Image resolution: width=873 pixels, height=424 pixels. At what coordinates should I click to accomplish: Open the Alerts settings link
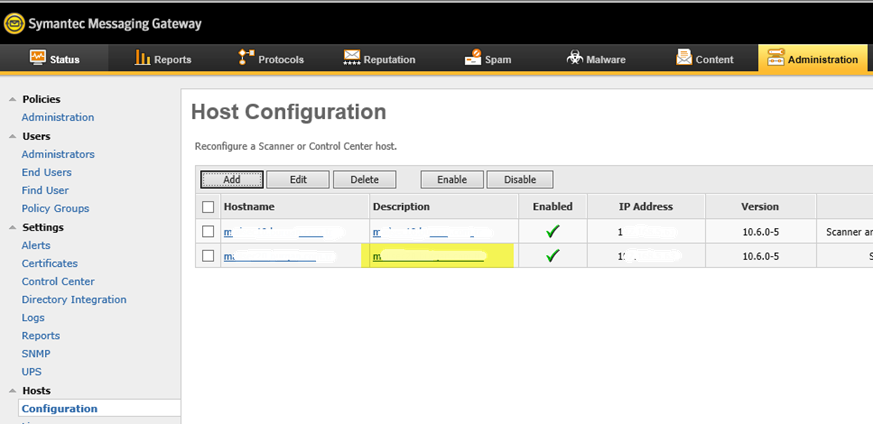click(x=36, y=245)
